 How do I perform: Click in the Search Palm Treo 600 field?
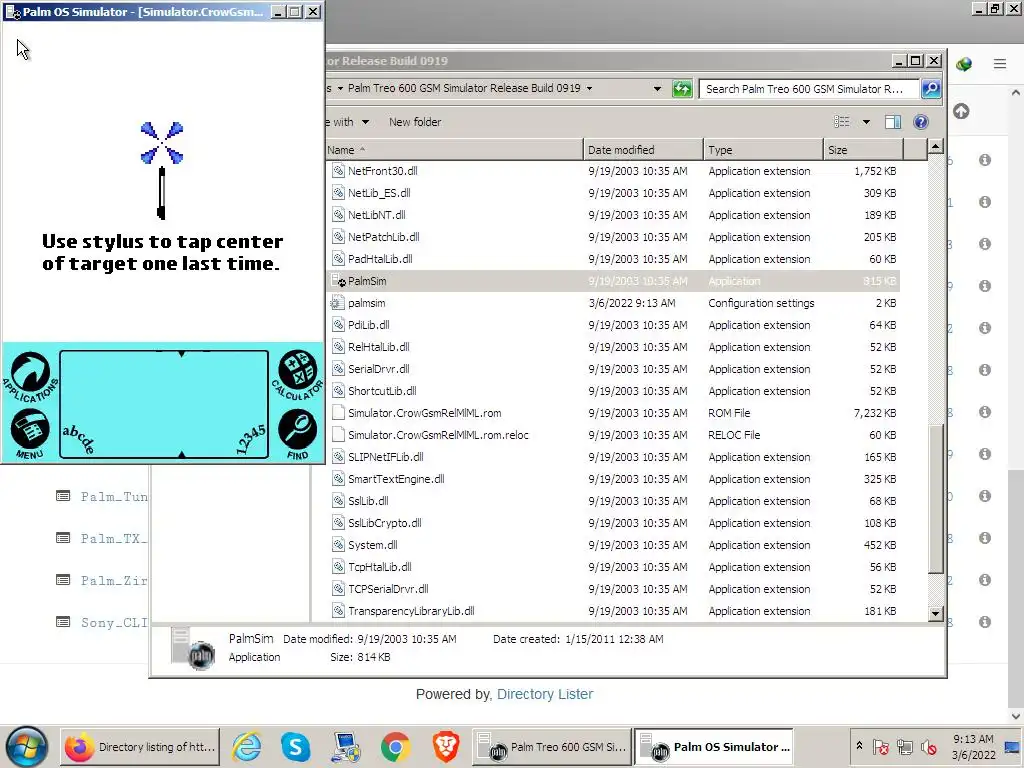click(809, 89)
